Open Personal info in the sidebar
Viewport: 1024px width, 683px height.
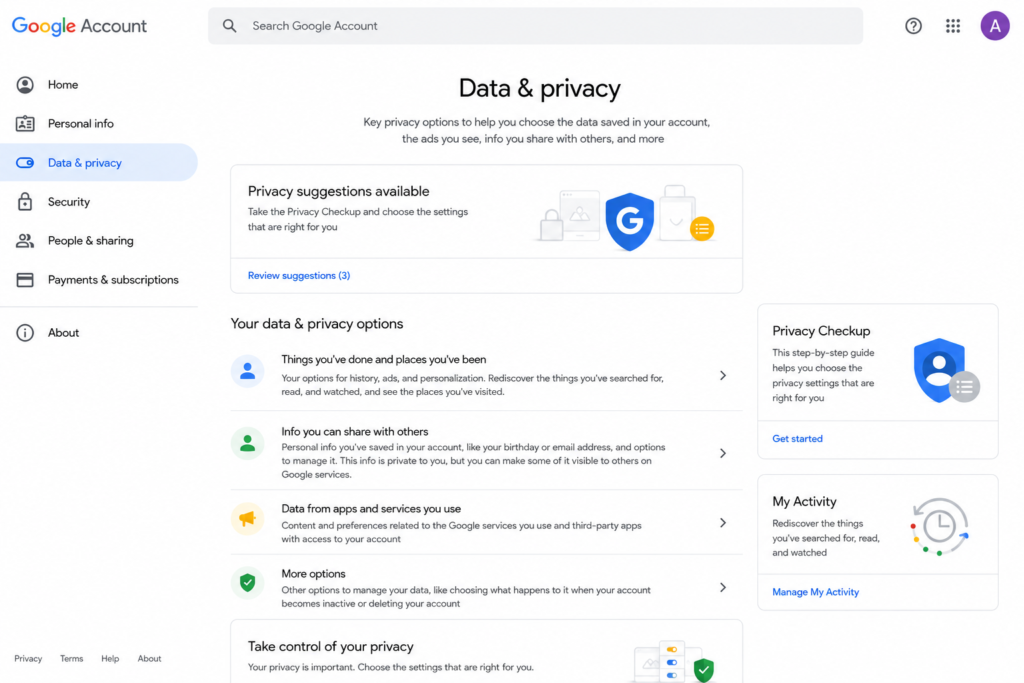pyautogui.click(x=99, y=123)
